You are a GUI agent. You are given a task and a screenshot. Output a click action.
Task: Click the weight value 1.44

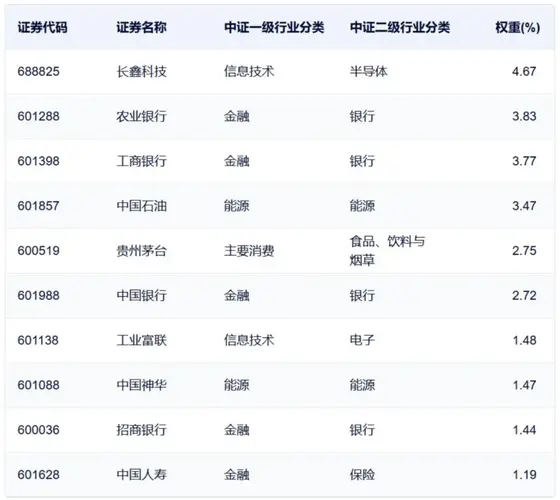pos(524,430)
